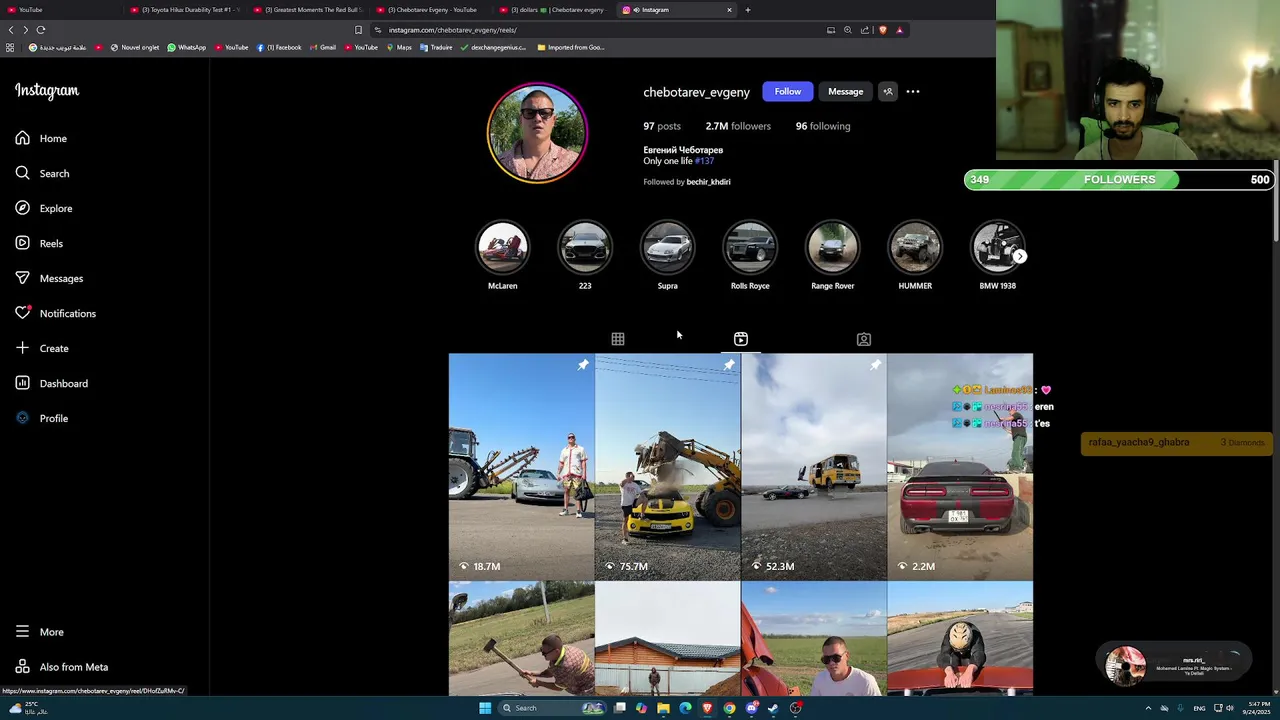The image size is (1280, 720).
Task: Go to Instagram Home in the sidebar
Action: [x=41, y=138]
